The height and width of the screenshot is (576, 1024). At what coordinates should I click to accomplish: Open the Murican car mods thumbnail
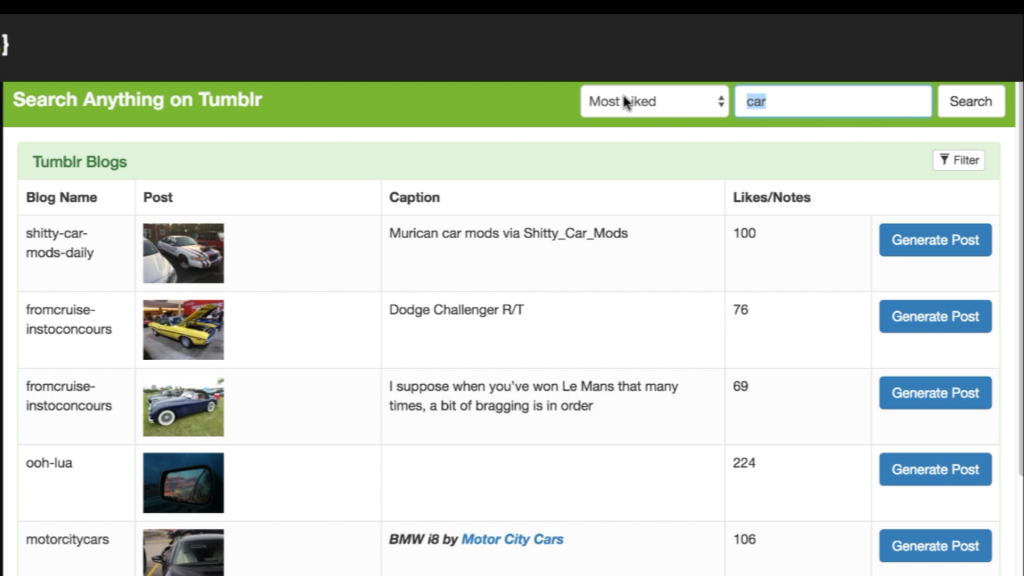183,253
